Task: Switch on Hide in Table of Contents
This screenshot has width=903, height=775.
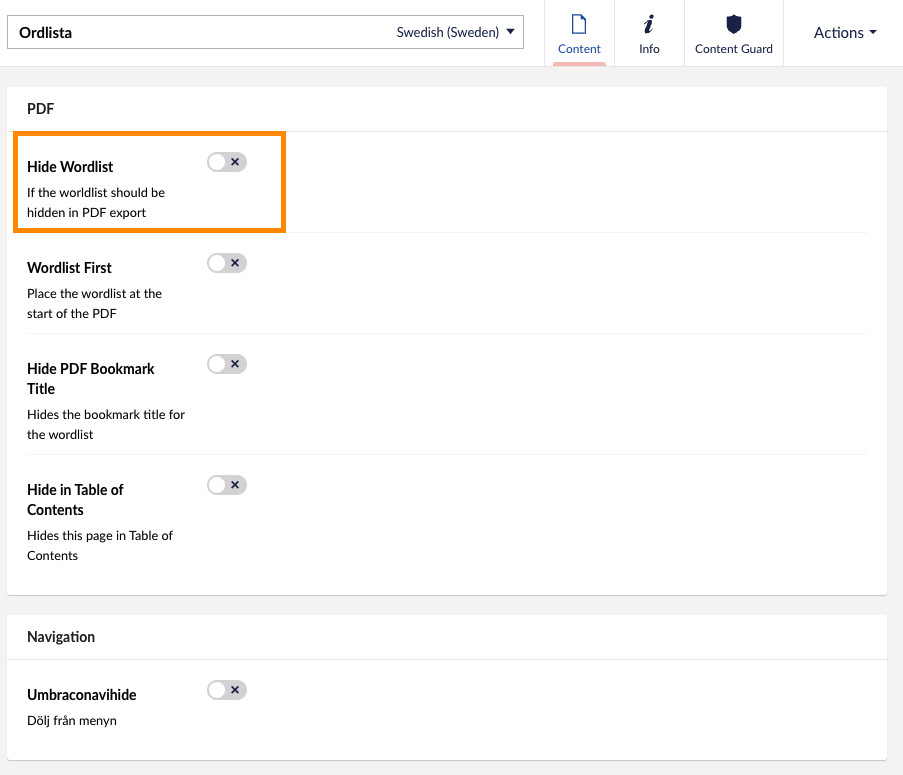Action: click(x=227, y=485)
